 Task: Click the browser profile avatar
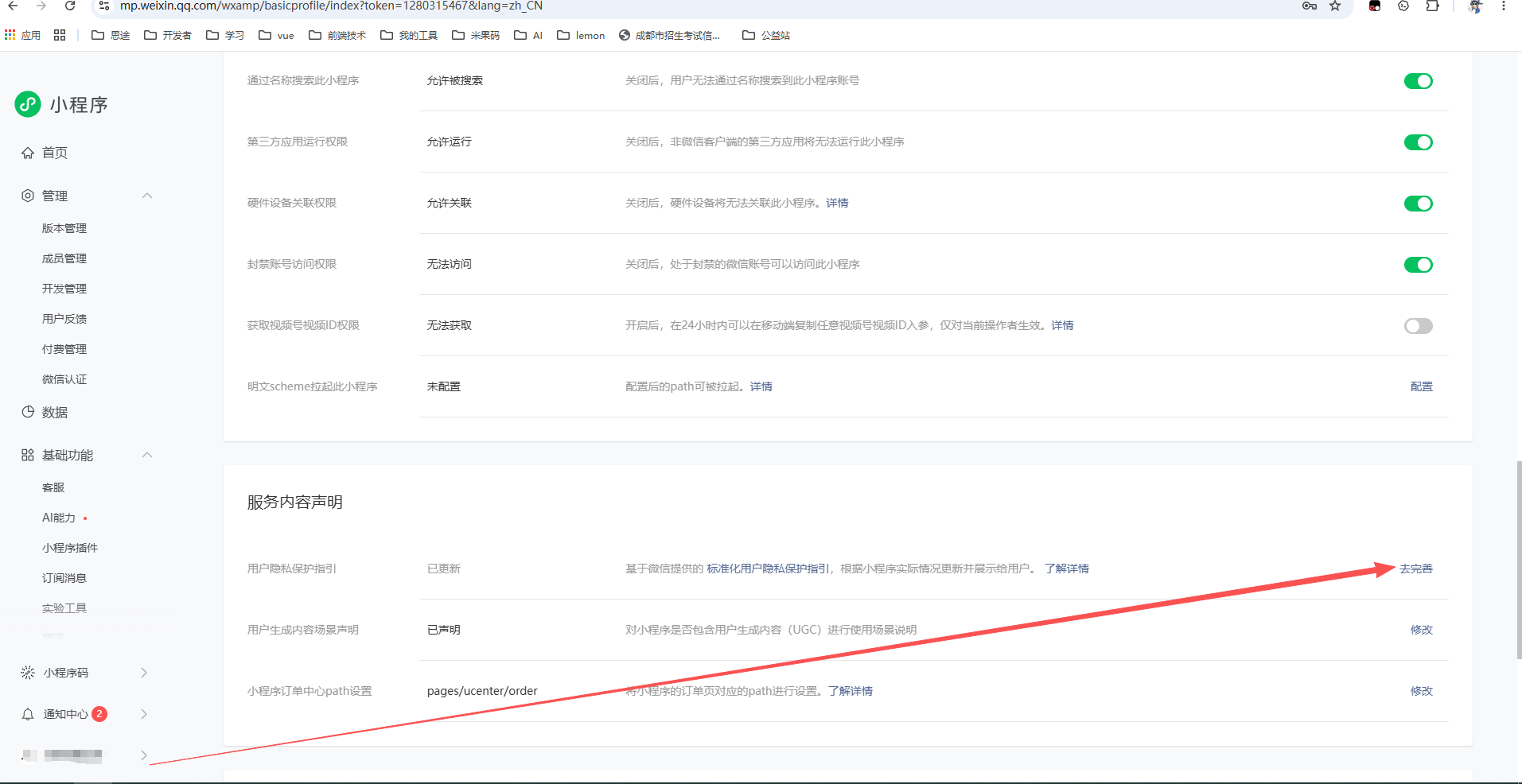[x=1475, y=6]
